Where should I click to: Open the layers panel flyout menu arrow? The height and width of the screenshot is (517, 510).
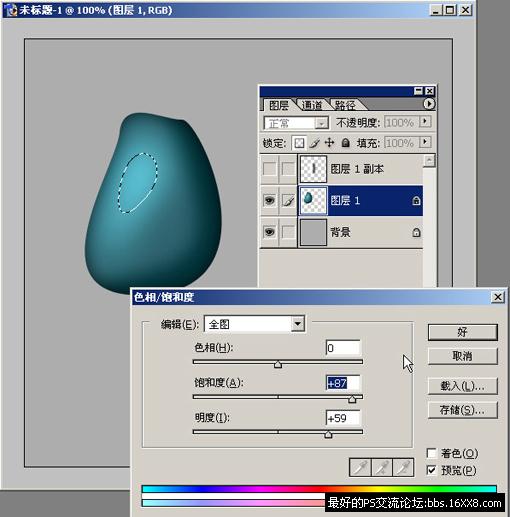429,104
